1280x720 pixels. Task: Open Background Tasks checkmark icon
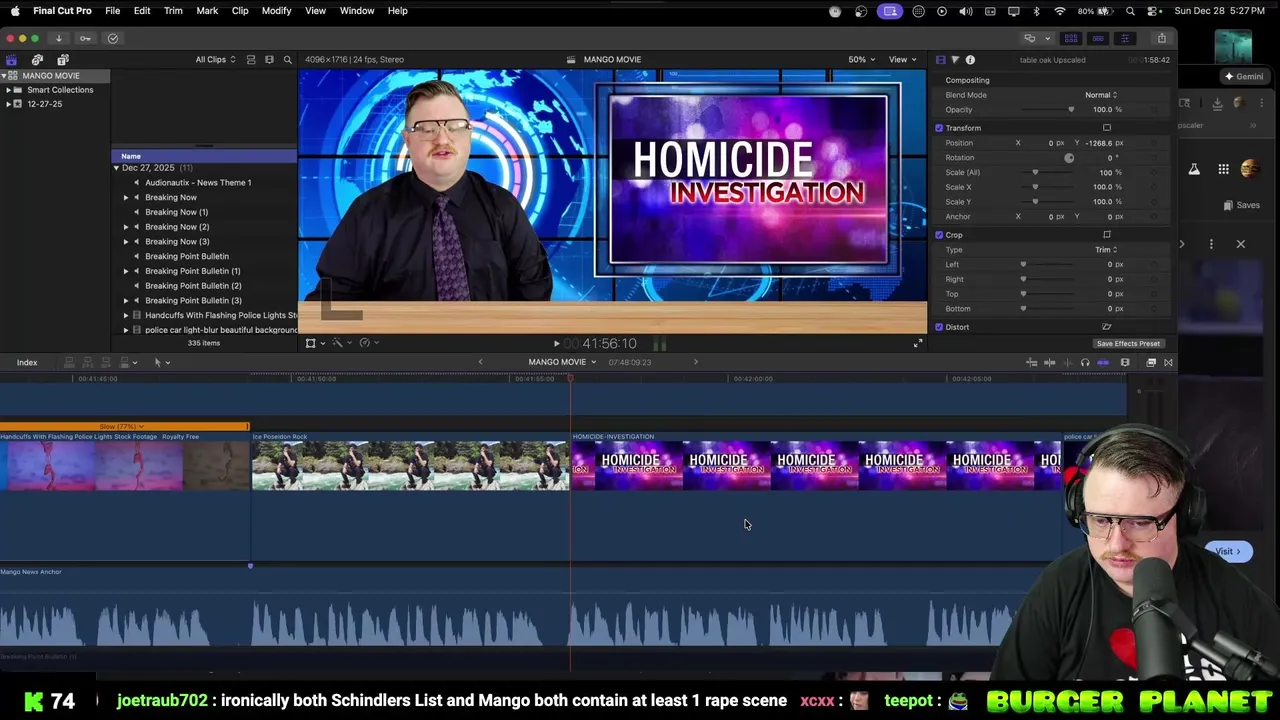pyautogui.click(x=113, y=38)
